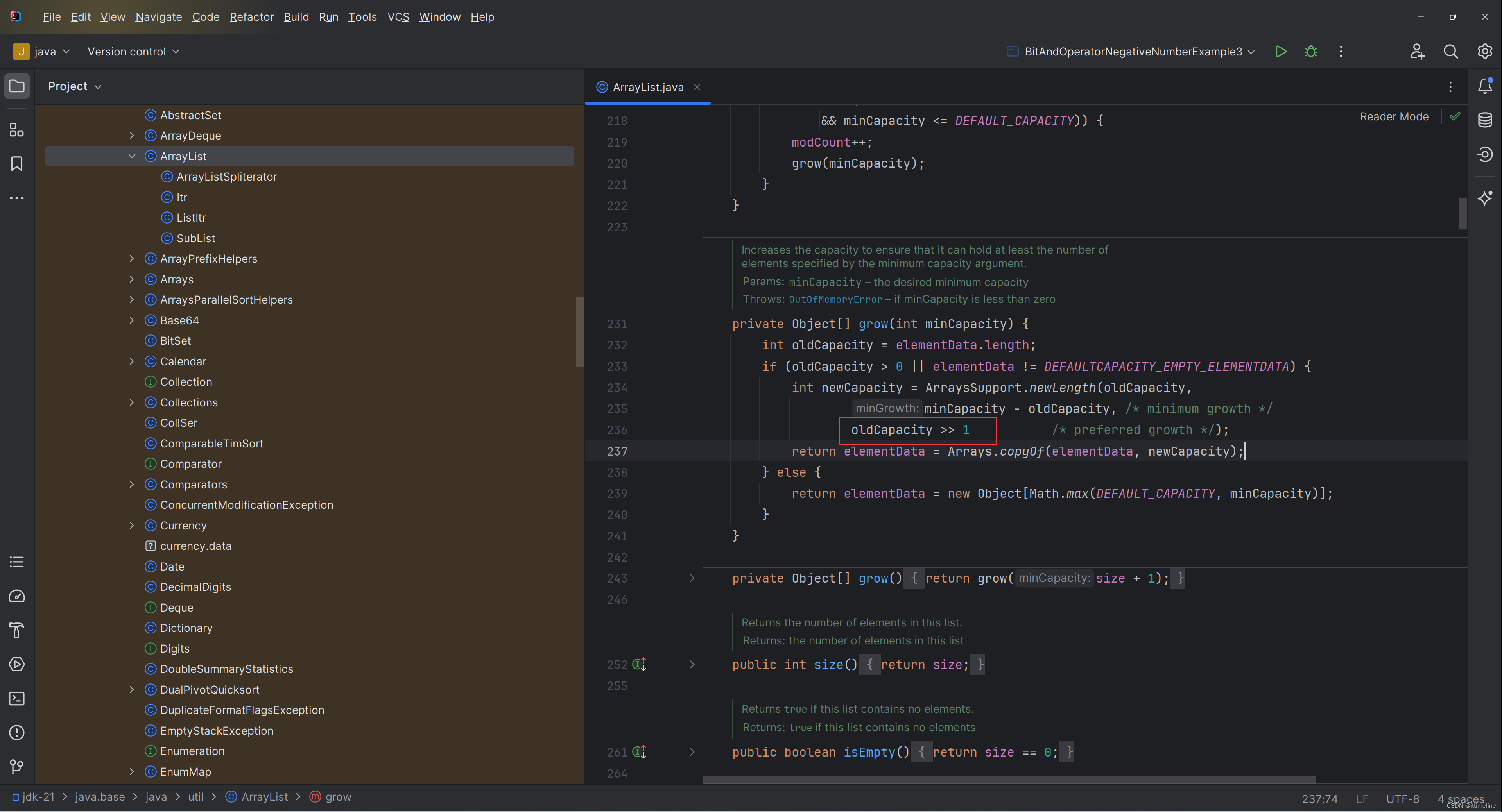The width and height of the screenshot is (1502, 812).
Task: Open the Profiler tool window
Action: coord(17,596)
